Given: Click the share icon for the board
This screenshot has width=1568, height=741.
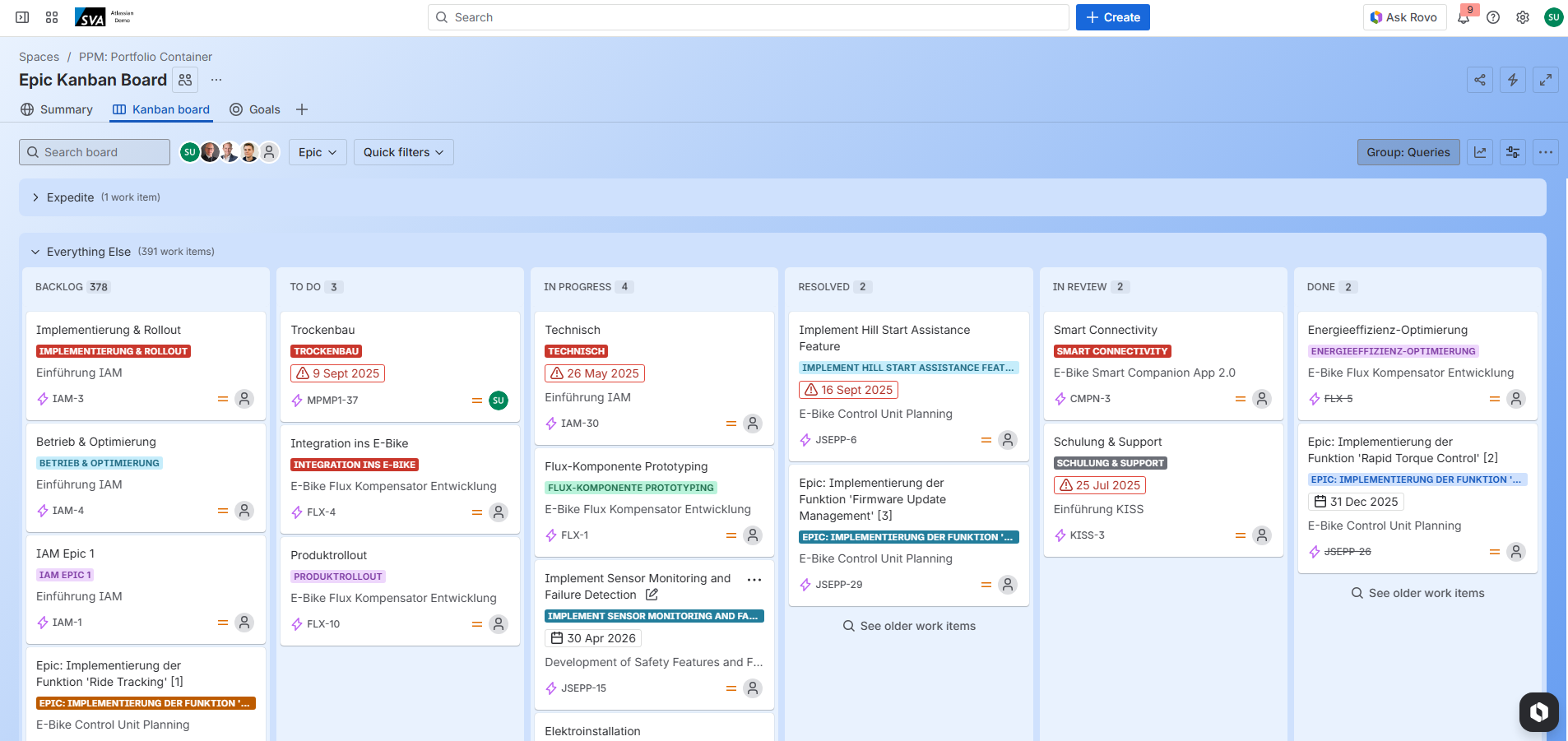Looking at the screenshot, I should (1480, 80).
